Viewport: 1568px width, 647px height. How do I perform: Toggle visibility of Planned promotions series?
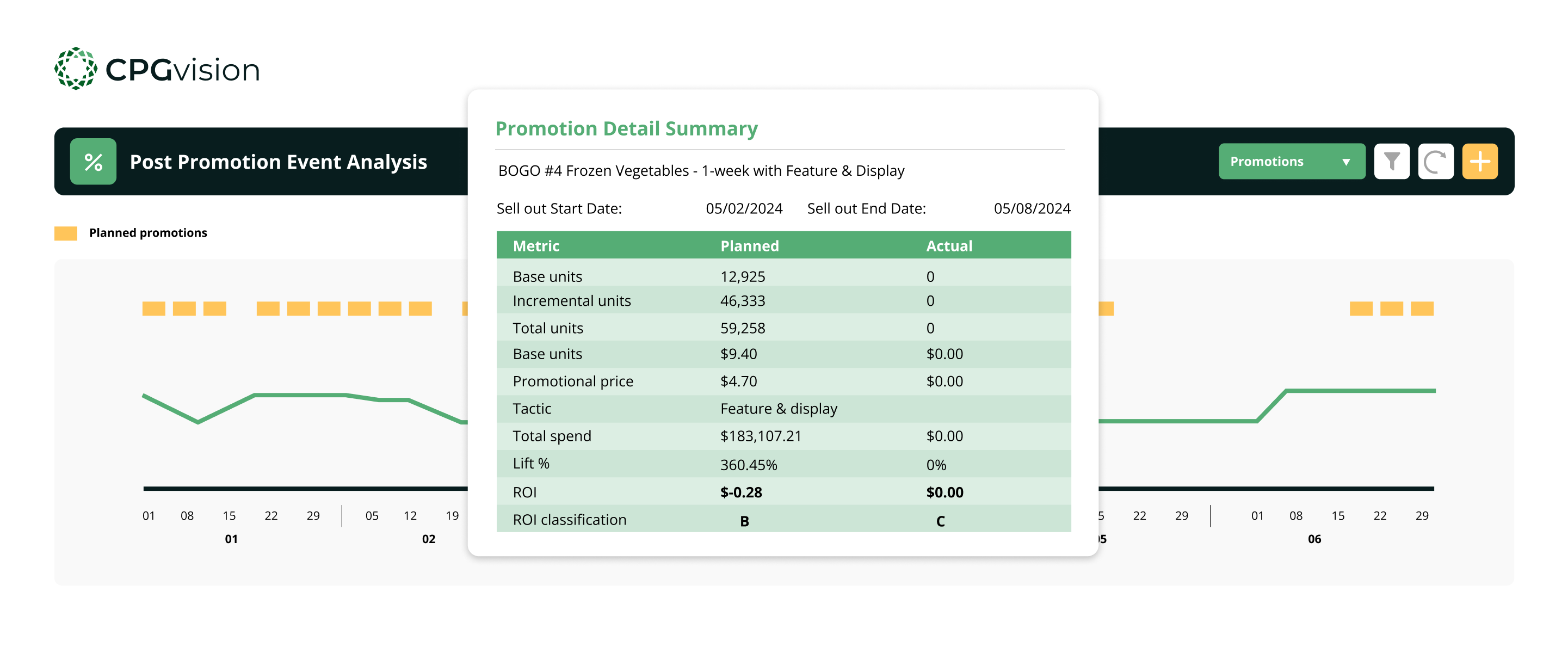point(147,232)
